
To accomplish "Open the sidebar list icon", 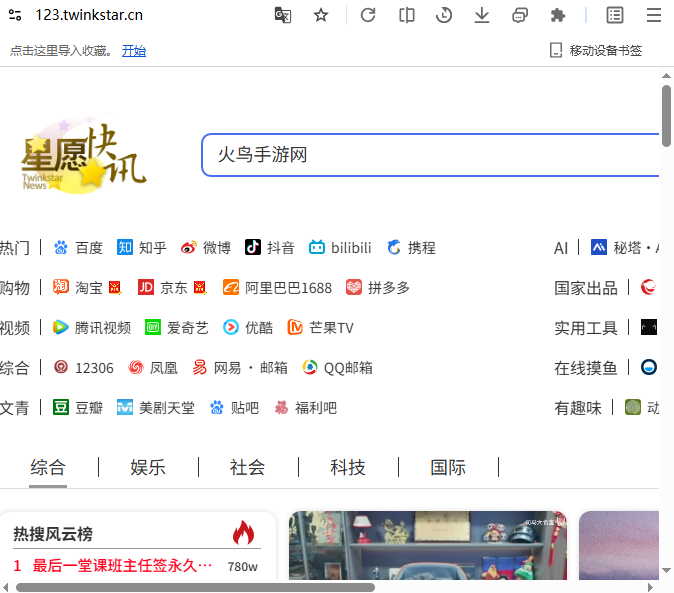I will point(615,15).
